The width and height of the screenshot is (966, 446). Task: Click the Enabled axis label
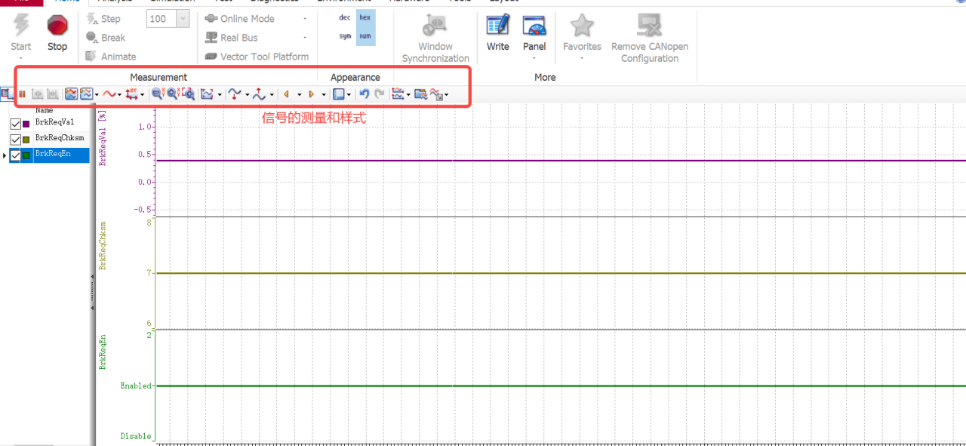[x=136, y=386]
